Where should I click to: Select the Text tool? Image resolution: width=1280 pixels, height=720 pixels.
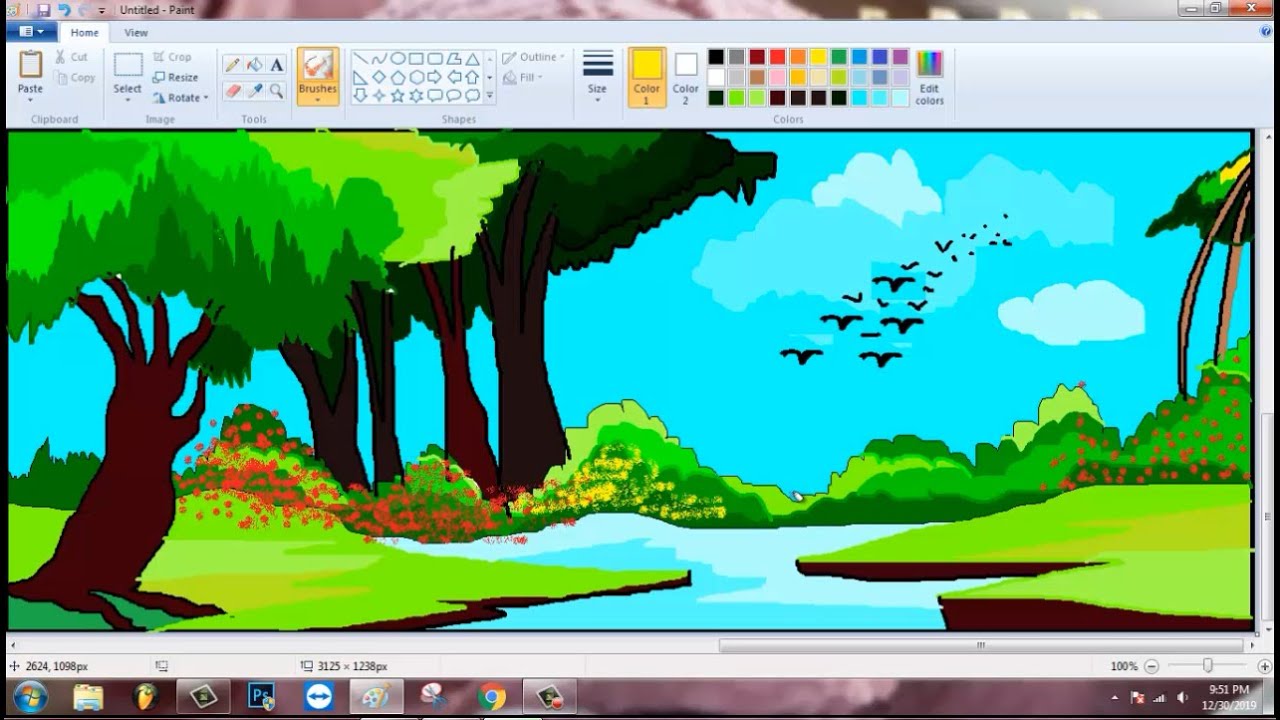277,64
